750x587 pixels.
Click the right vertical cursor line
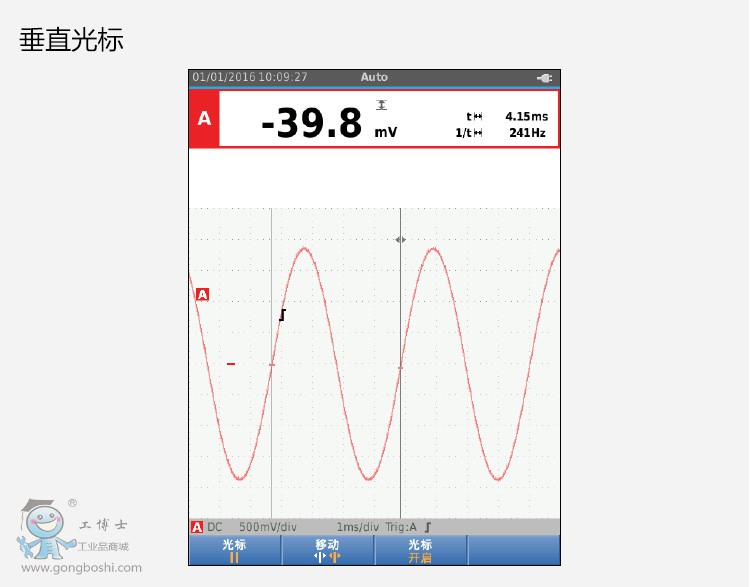(400, 430)
